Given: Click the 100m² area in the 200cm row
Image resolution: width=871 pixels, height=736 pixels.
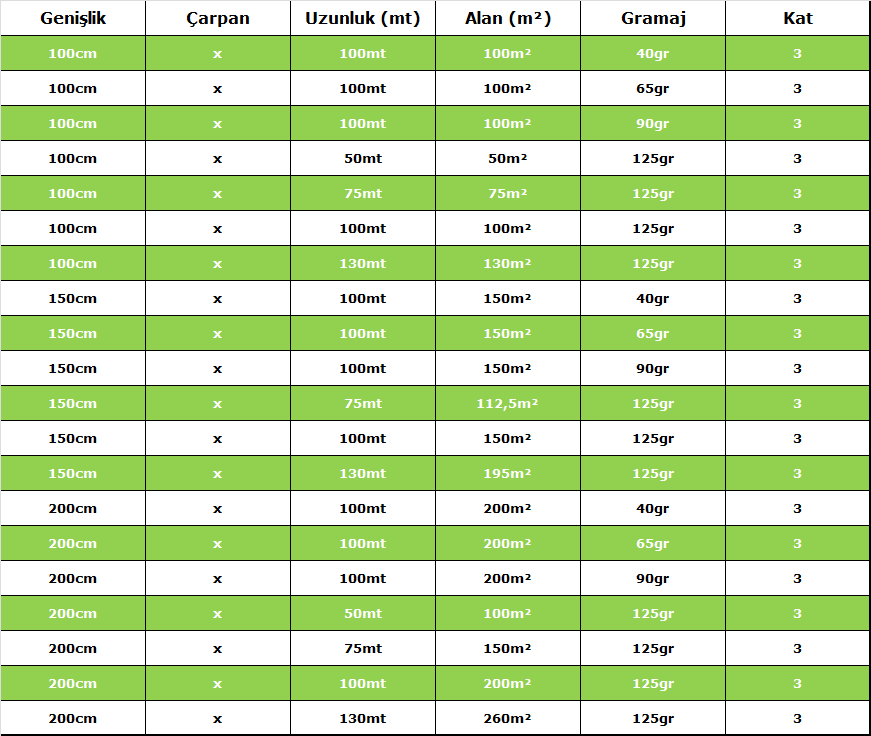Looking at the screenshot, I should click(507, 613).
